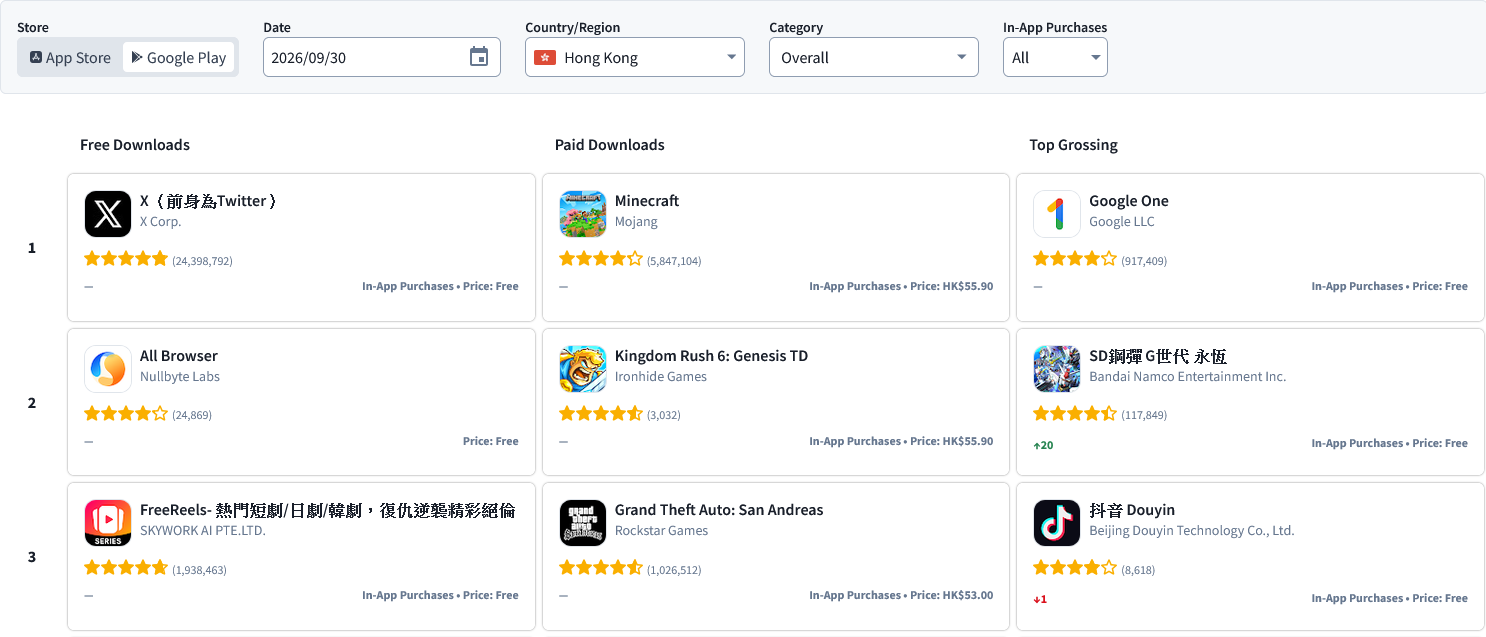Open the Kingdom Rush 6 app icon
The width and height of the screenshot is (1486, 637).
tap(583, 369)
